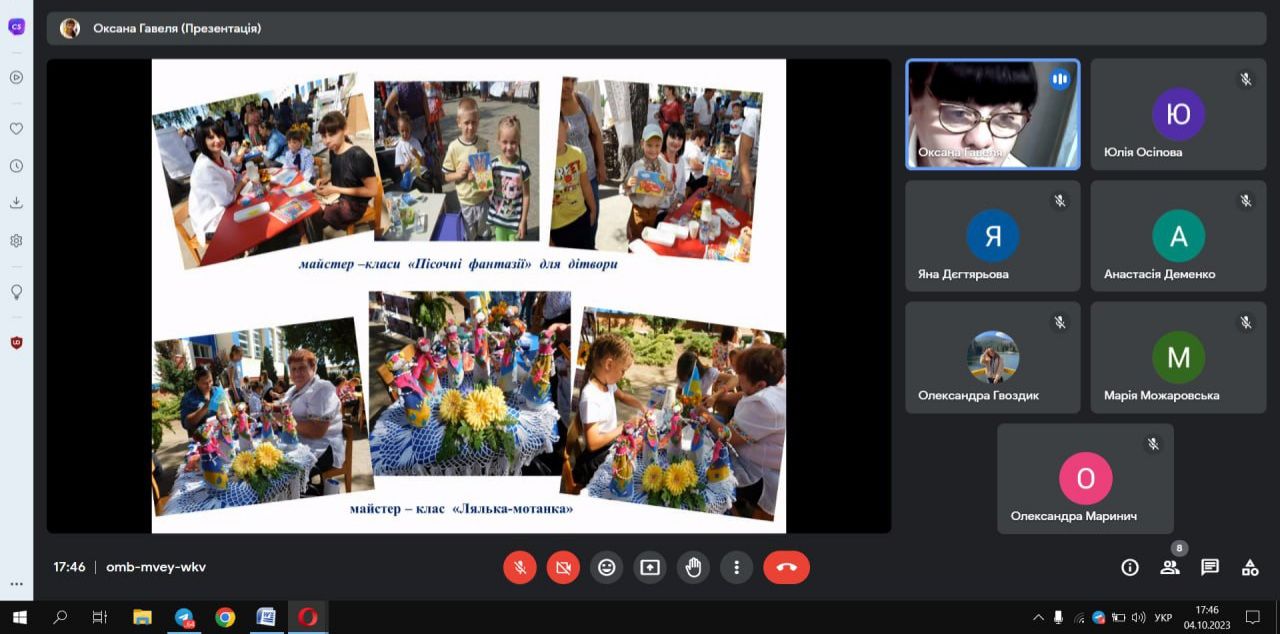Switch input language УКР
Screen dimensions: 1280x634
1163,617
